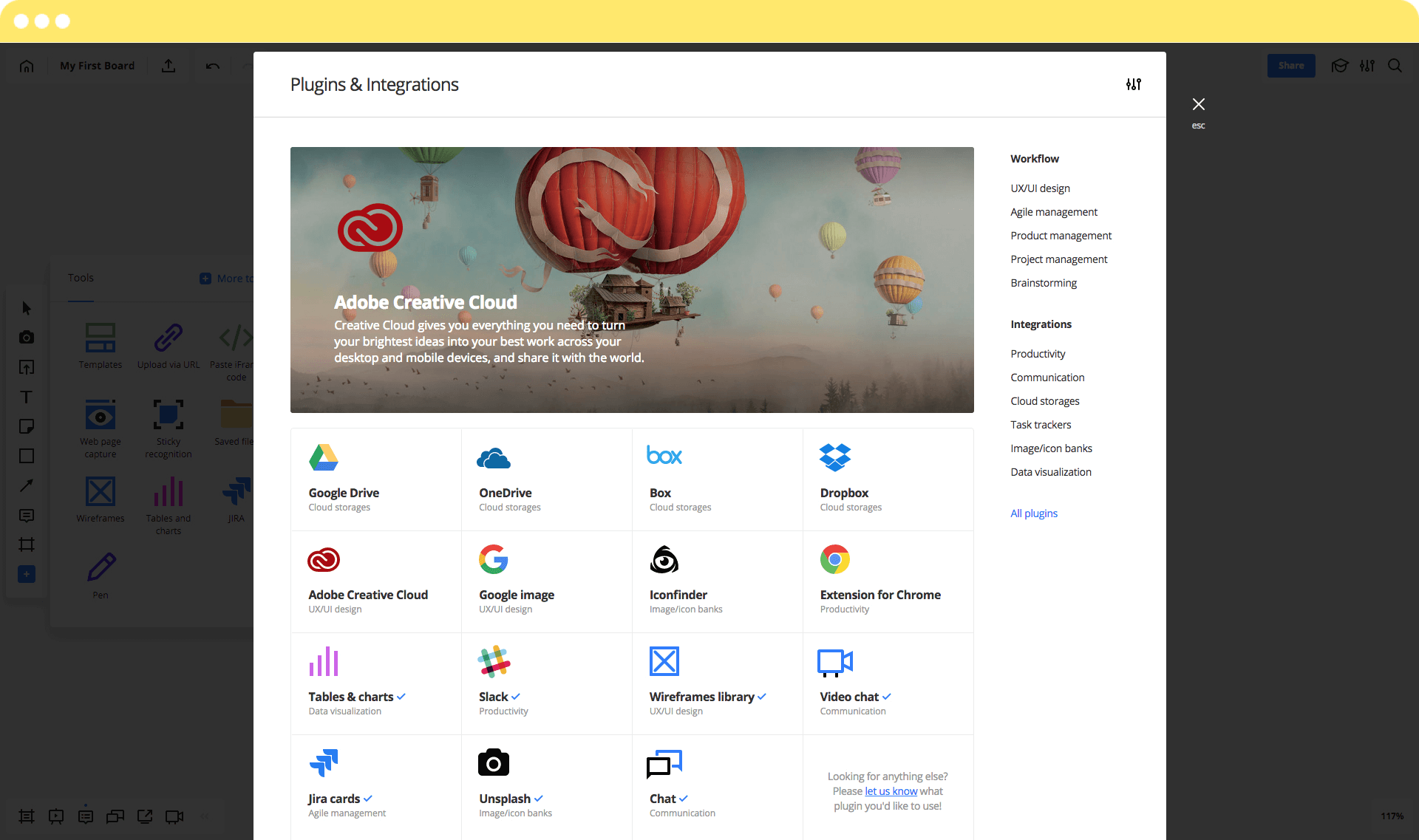1419x840 pixels.
Task: Filter by Image/icon banks integrations
Action: (x=1051, y=448)
